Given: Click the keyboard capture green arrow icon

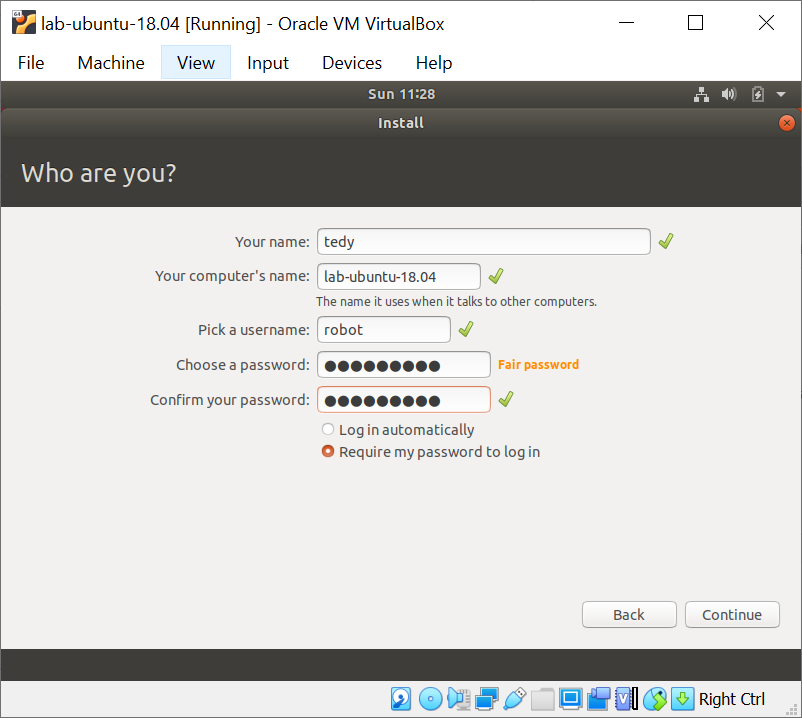Looking at the screenshot, I should pos(682,699).
